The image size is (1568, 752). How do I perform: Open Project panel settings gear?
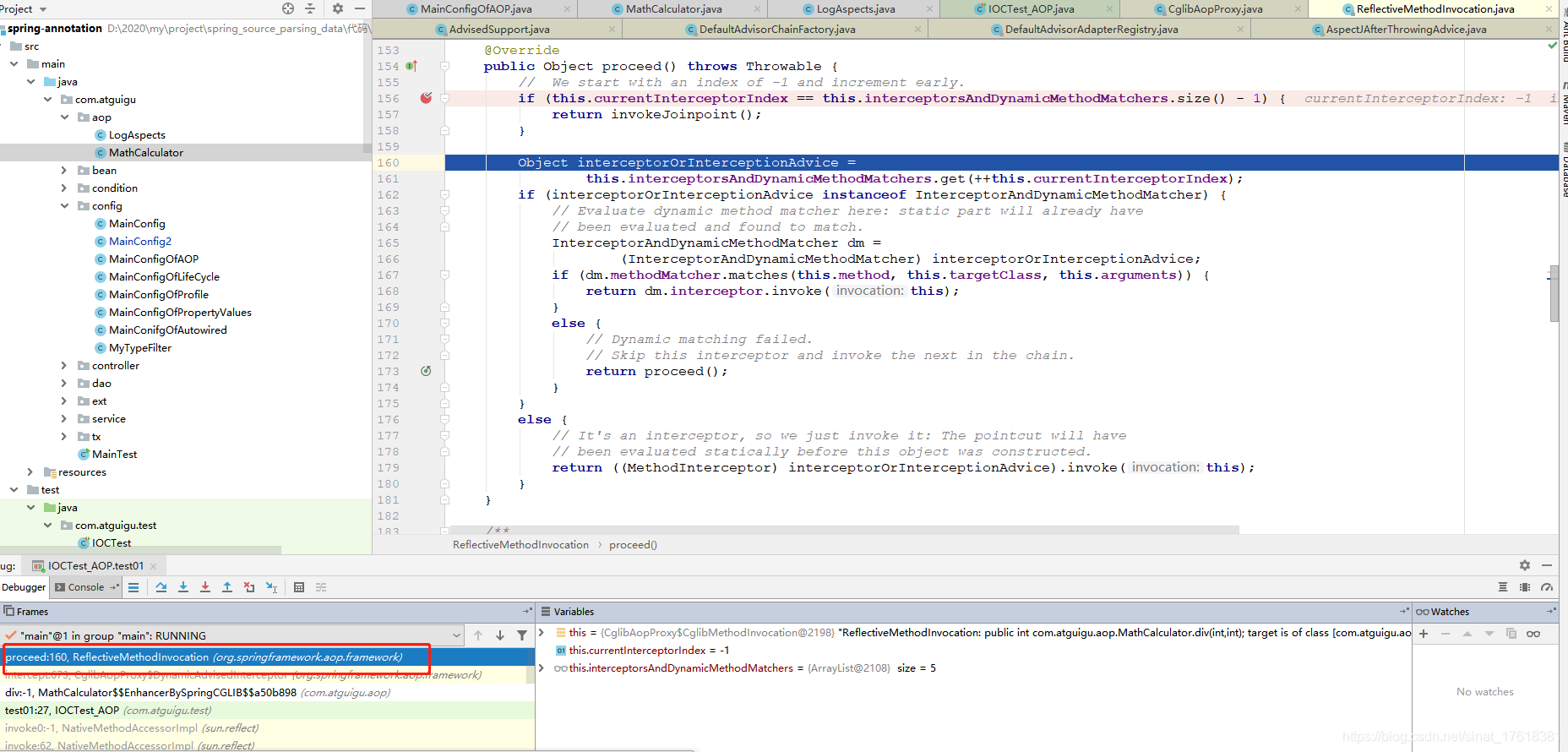click(x=338, y=8)
